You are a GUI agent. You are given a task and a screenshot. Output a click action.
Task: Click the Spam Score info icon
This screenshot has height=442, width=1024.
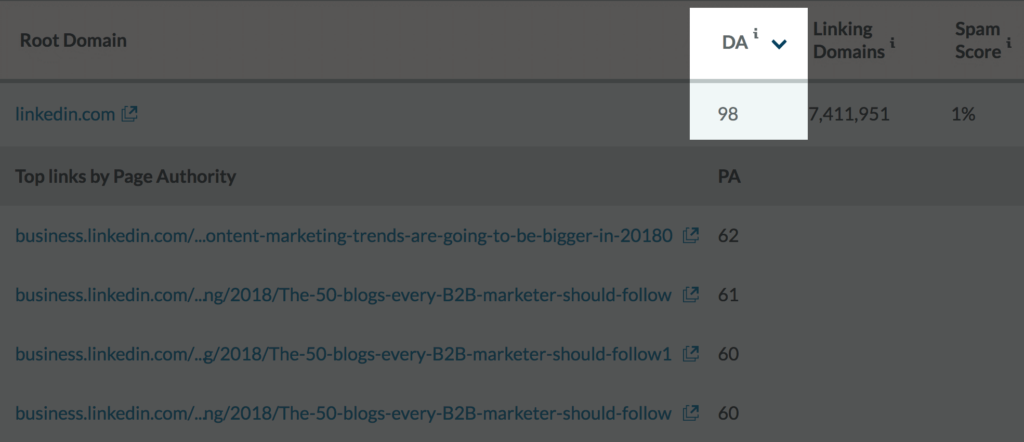(1008, 42)
